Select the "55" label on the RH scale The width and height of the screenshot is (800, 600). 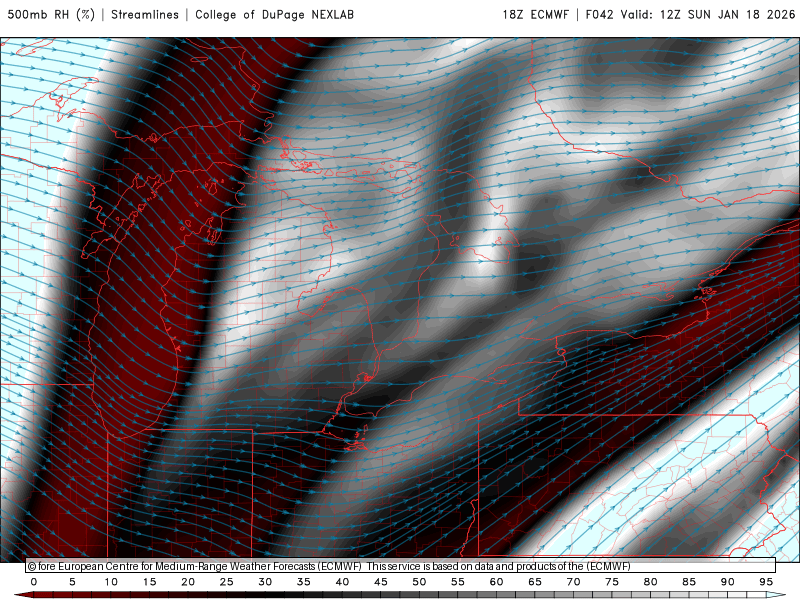[458, 582]
